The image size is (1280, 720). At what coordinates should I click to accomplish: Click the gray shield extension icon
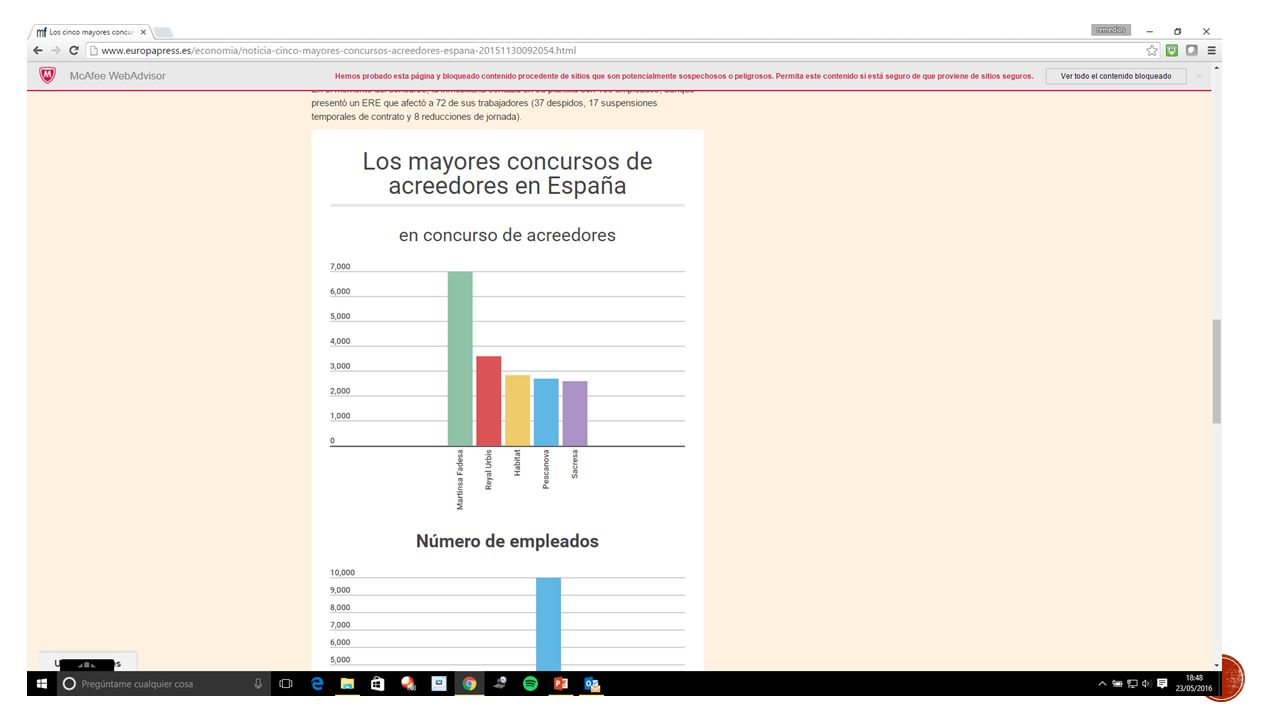[x=1192, y=51]
